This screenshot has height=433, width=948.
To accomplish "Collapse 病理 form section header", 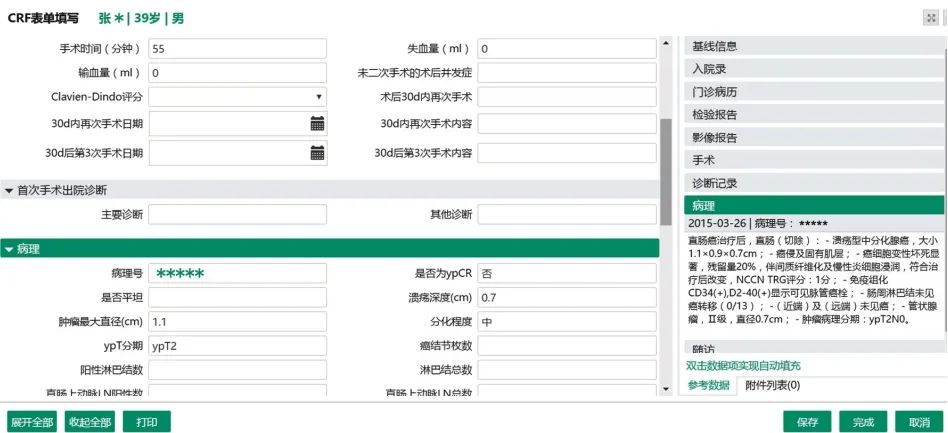I will click(x=330, y=248).
